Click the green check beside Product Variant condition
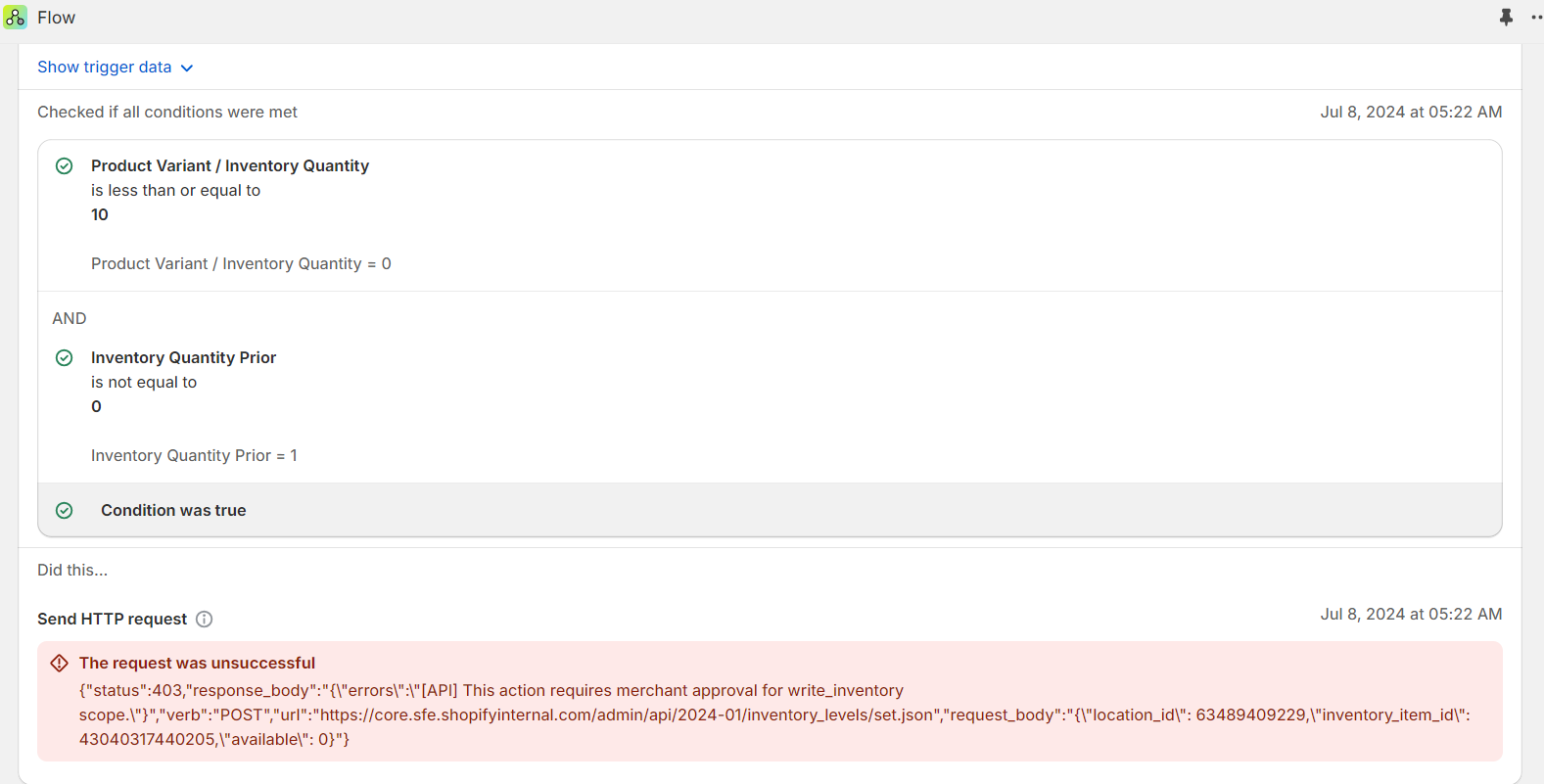This screenshot has width=1544, height=784. (x=65, y=166)
